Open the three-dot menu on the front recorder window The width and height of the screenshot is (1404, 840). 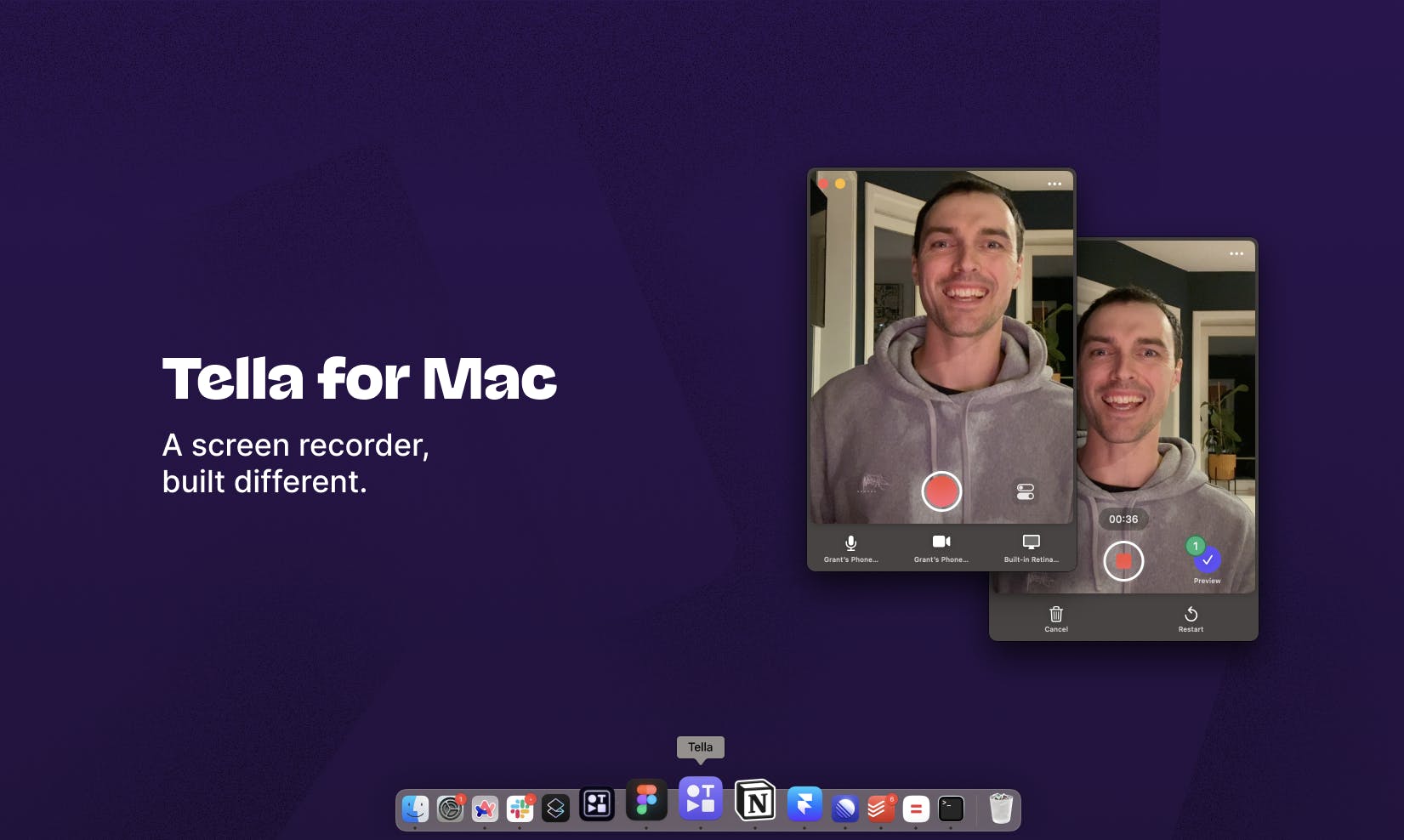(1054, 184)
